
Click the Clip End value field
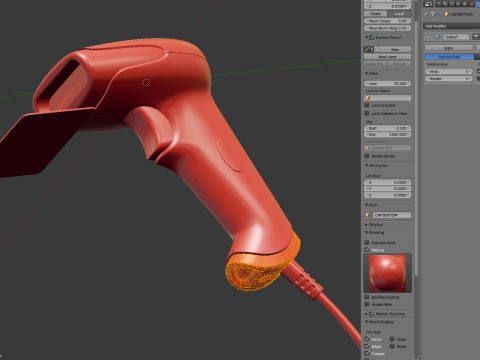(388, 134)
